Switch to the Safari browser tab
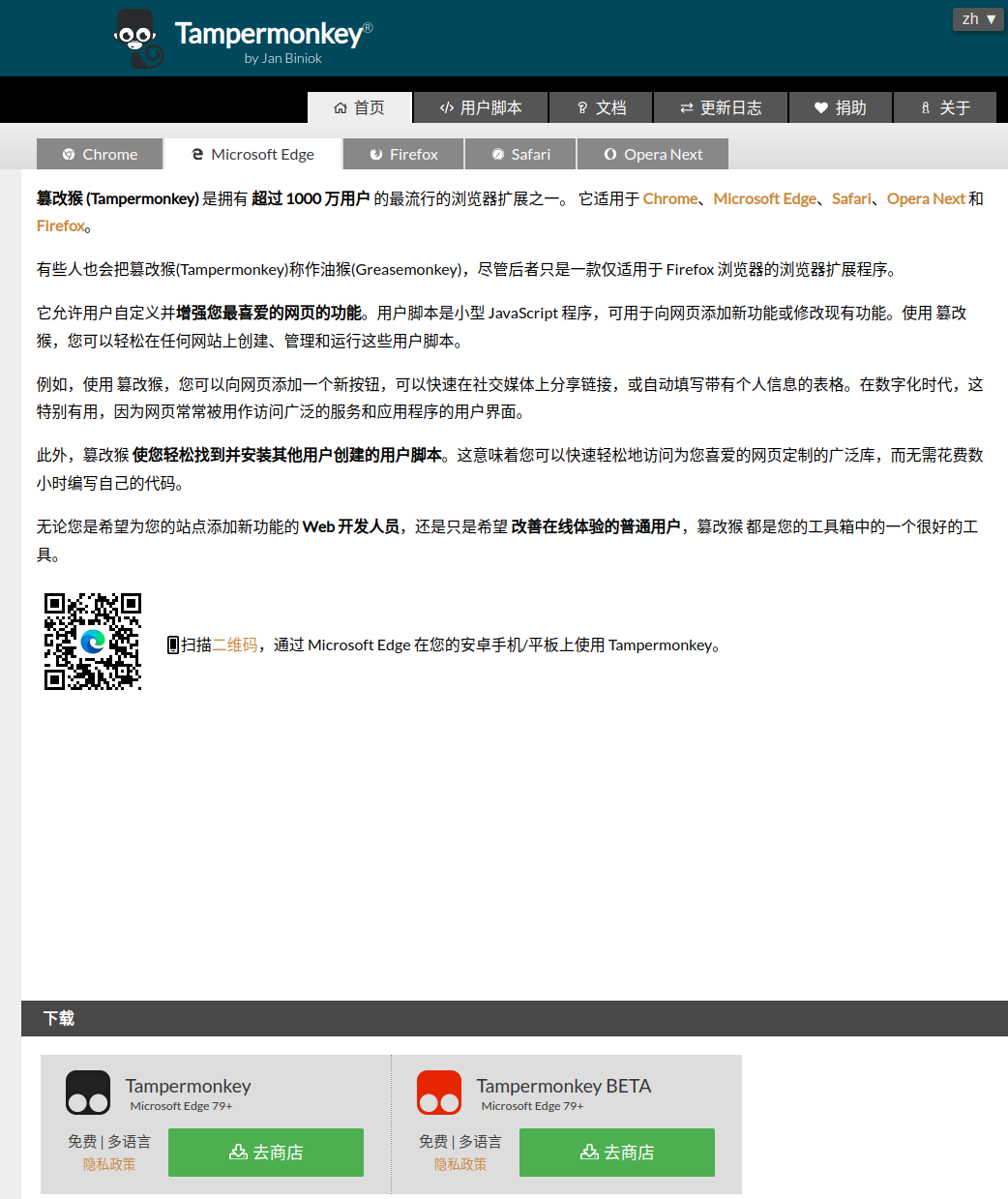This screenshot has width=1008, height=1199. 520,154
